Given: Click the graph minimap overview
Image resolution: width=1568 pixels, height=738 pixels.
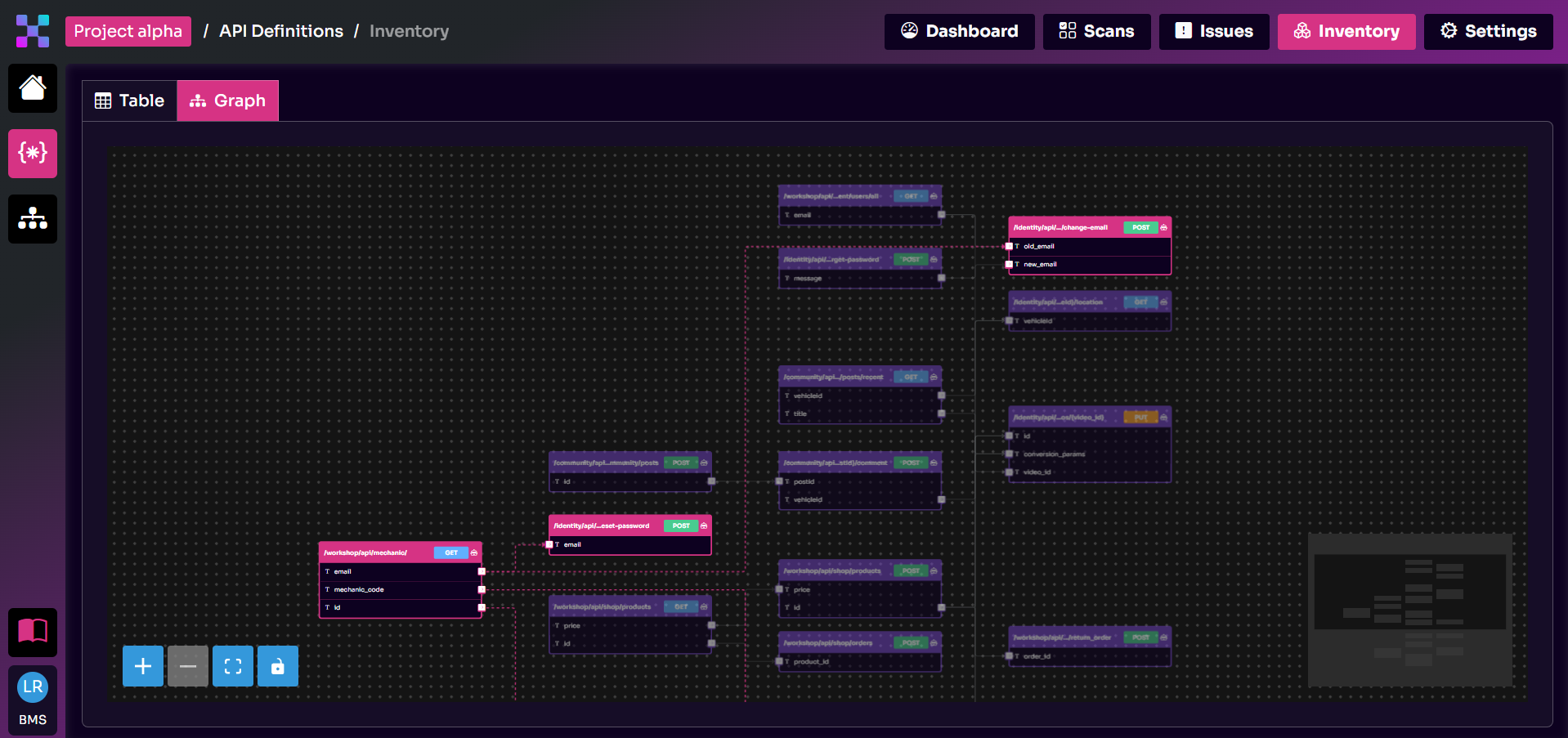Looking at the screenshot, I should [1409, 610].
